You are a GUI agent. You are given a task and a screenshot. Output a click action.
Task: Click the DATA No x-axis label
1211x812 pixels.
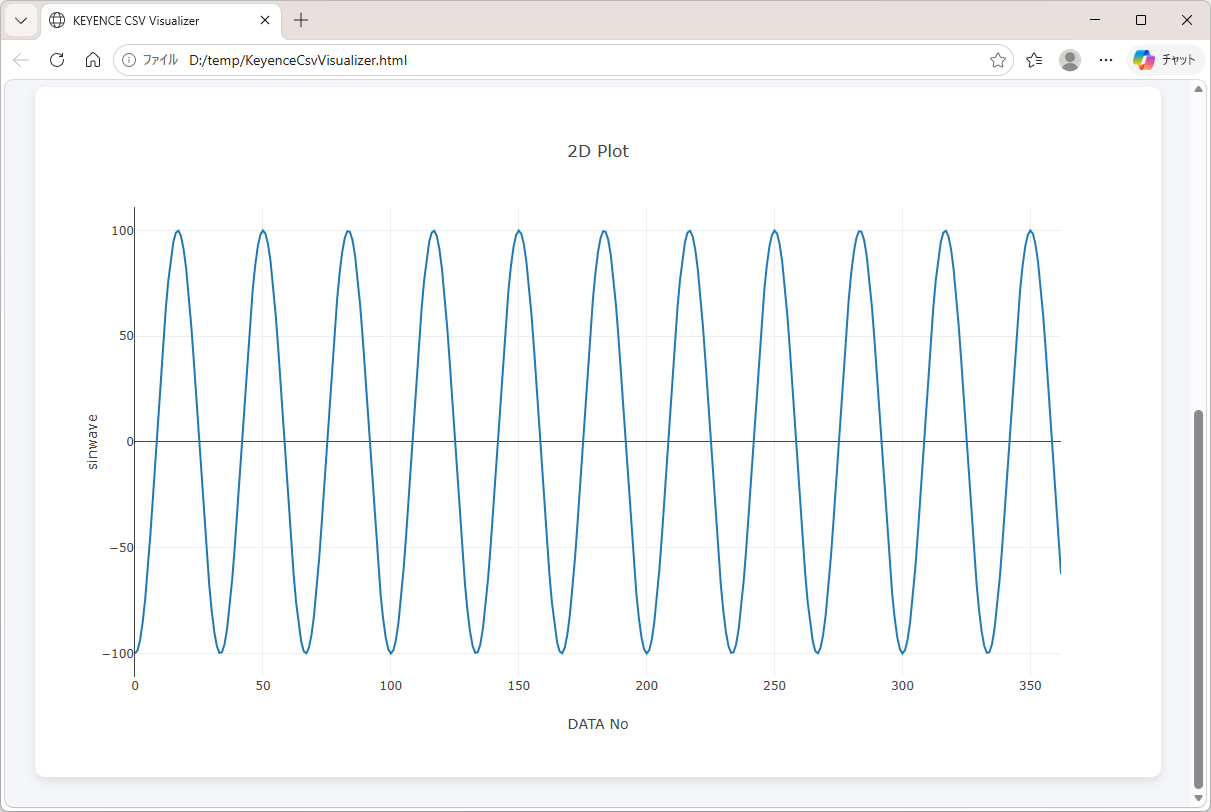tap(598, 724)
